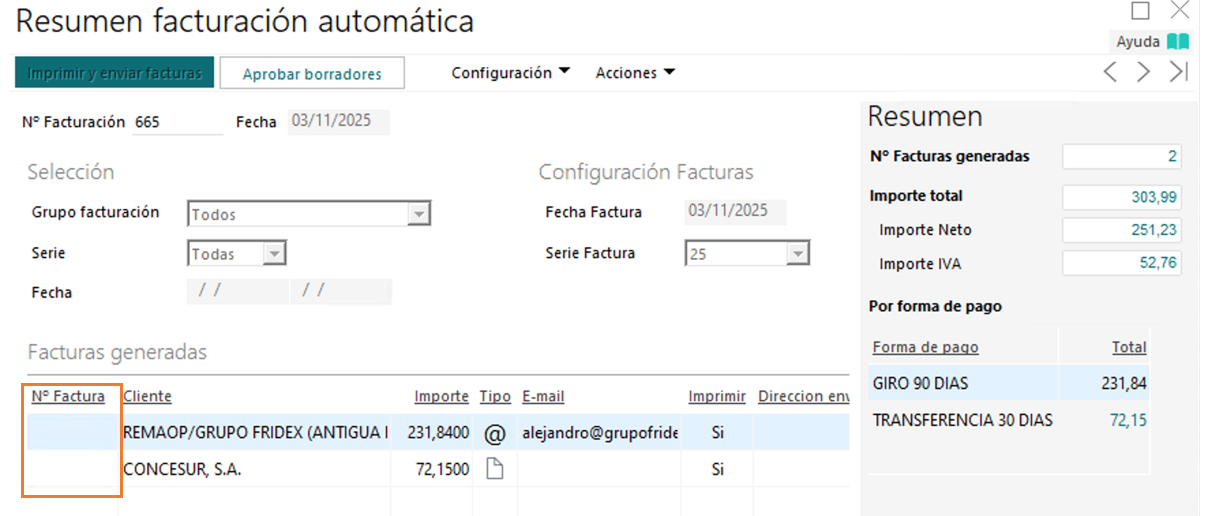Close the Resumen facturación window

[1179, 11]
